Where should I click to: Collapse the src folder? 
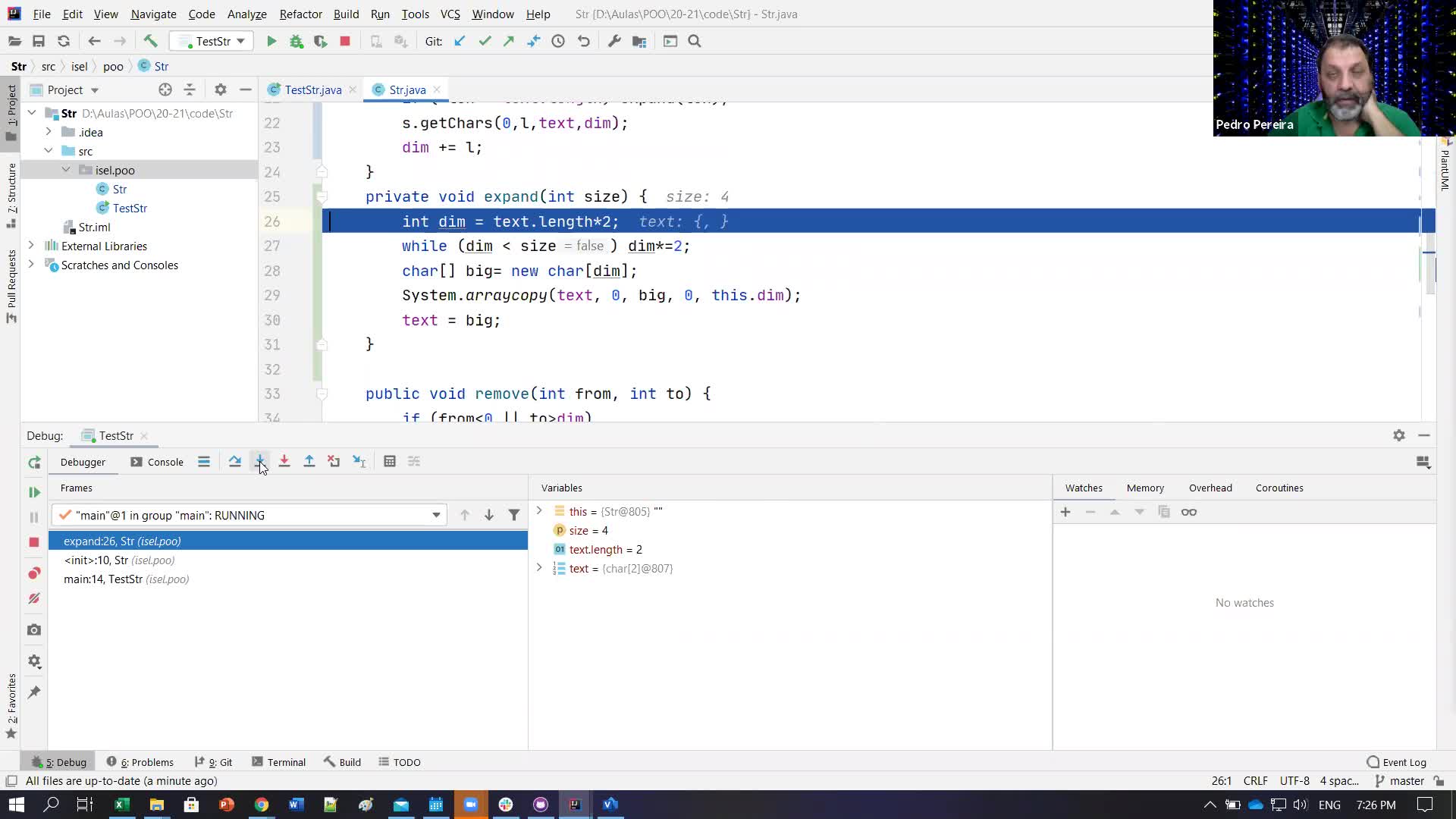pos(49,151)
